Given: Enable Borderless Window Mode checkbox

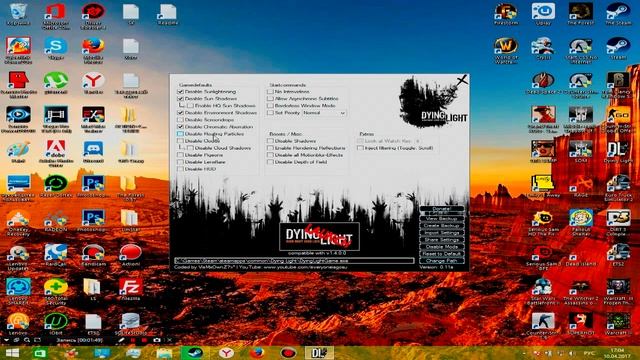Looking at the screenshot, I should 270,106.
